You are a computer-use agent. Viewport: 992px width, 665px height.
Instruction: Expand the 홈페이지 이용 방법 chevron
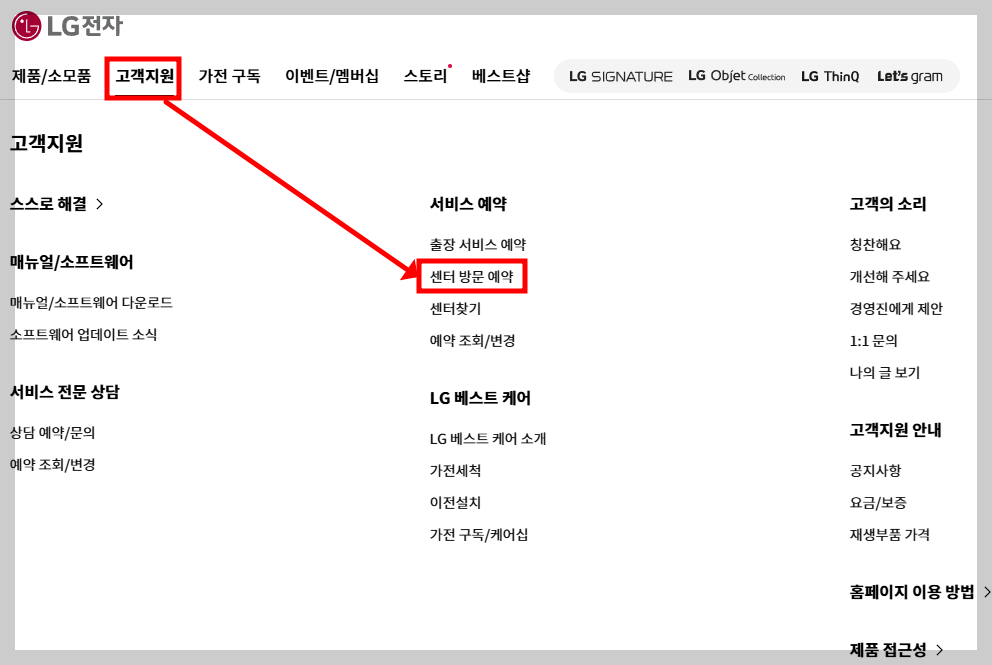click(x=986, y=592)
